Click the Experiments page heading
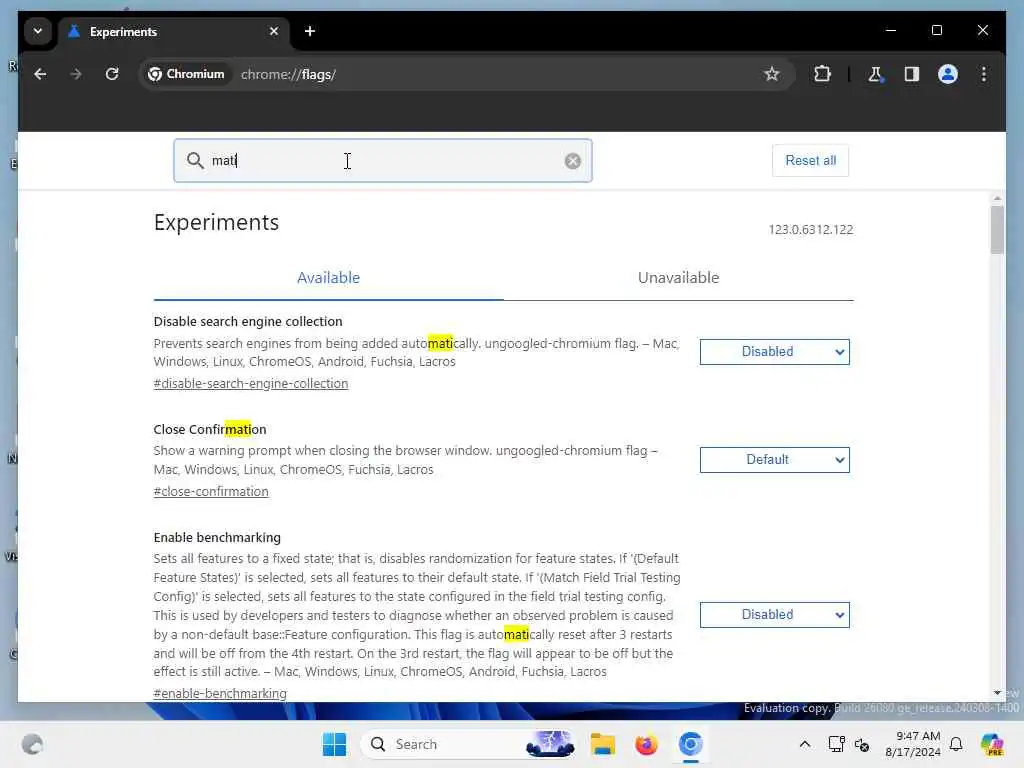The height and width of the screenshot is (768, 1024). coord(216,223)
